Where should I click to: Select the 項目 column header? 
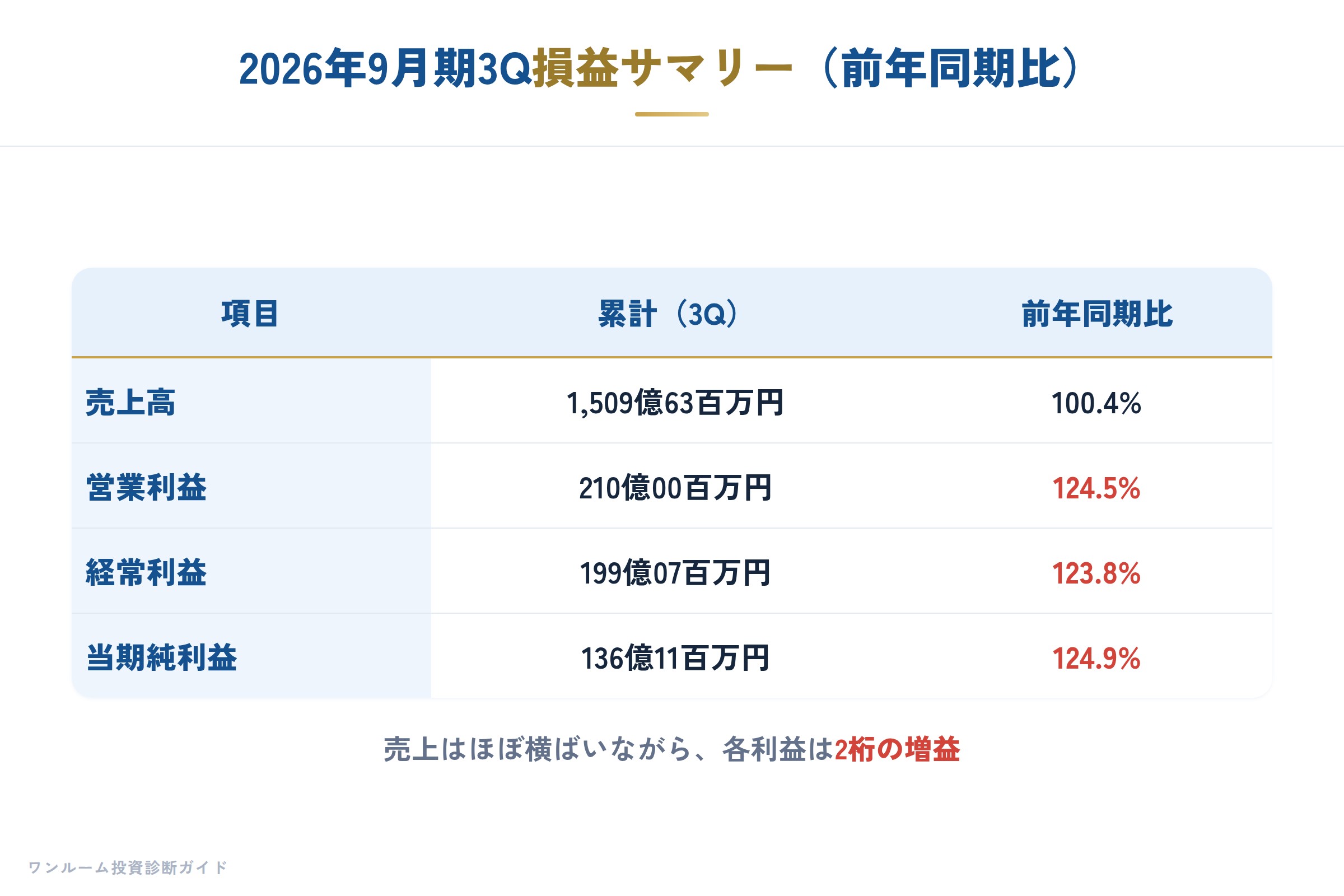point(250,314)
